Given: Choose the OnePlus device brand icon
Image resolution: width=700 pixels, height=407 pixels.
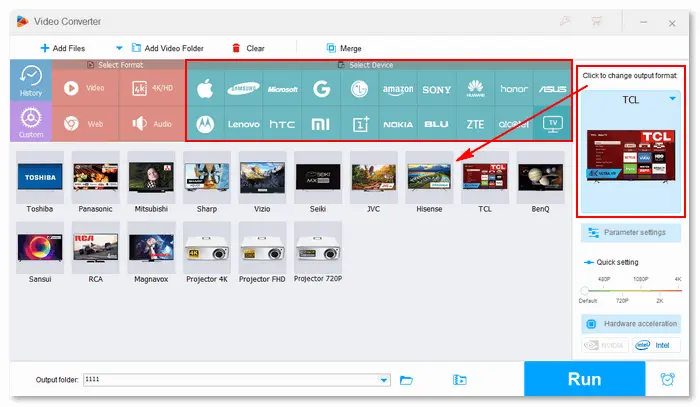Looking at the screenshot, I should click(361, 124).
